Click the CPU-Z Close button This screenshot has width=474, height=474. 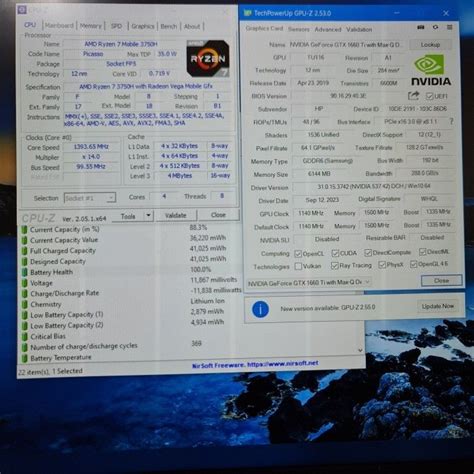pos(218,215)
